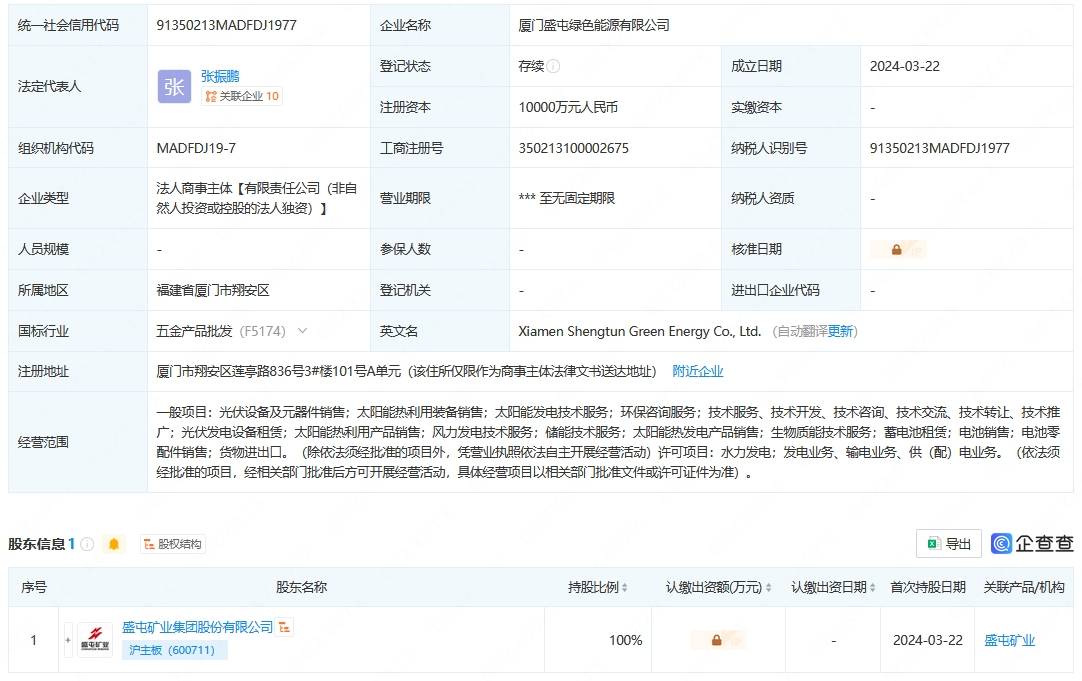Click the 企查查 logo
This screenshot has height=681, width=1082.
pos(1032,543)
